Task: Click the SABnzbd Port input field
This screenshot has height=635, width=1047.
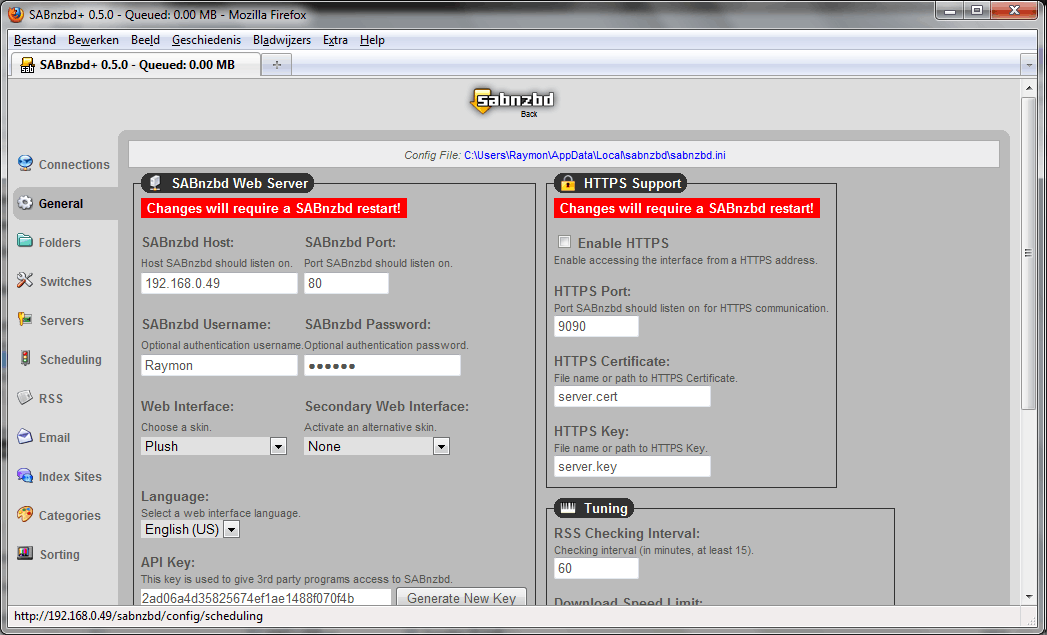Action: tap(346, 283)
